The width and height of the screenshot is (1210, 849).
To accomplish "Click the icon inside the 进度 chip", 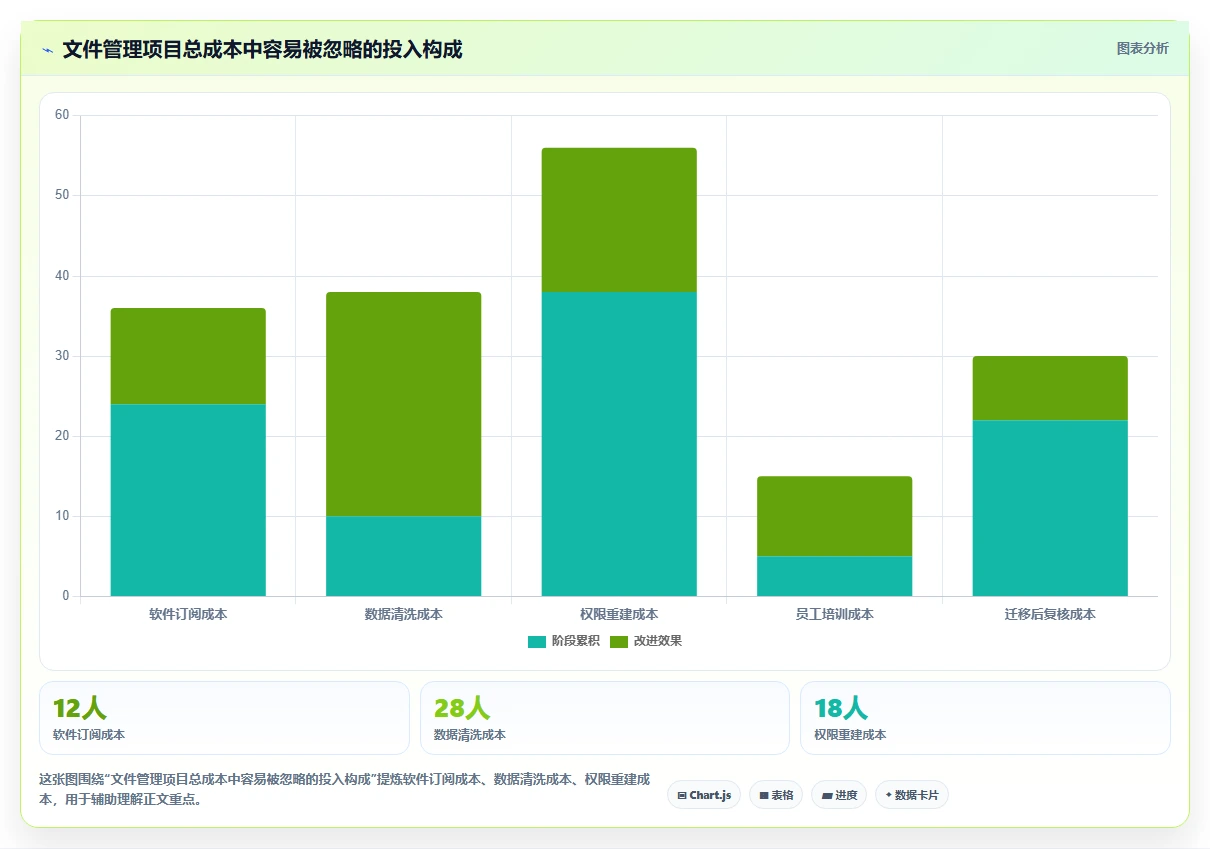I will [x=827, y=796].
